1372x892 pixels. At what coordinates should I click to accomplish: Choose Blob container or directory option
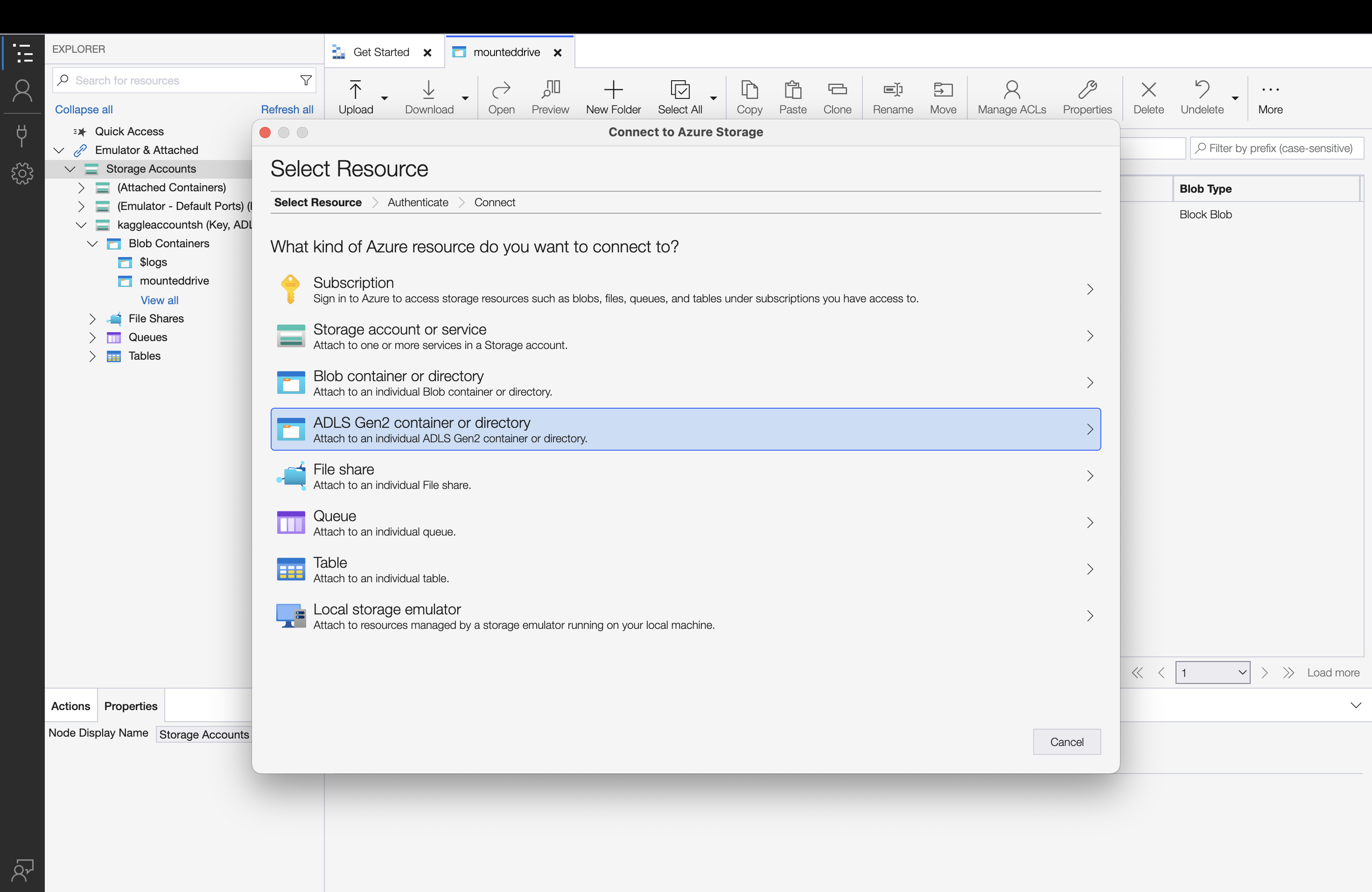(686, 383)
